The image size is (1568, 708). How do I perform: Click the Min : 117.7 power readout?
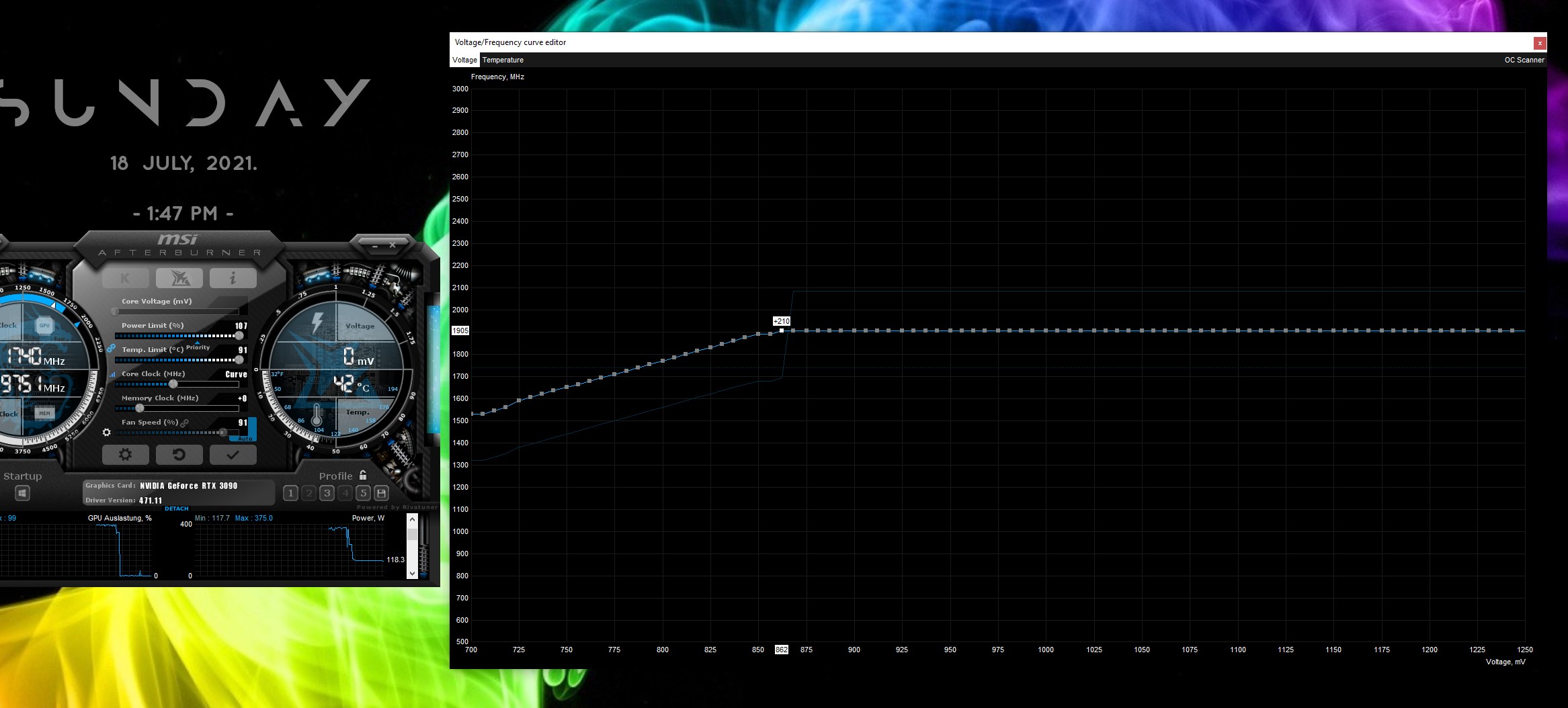pos(212,518)
